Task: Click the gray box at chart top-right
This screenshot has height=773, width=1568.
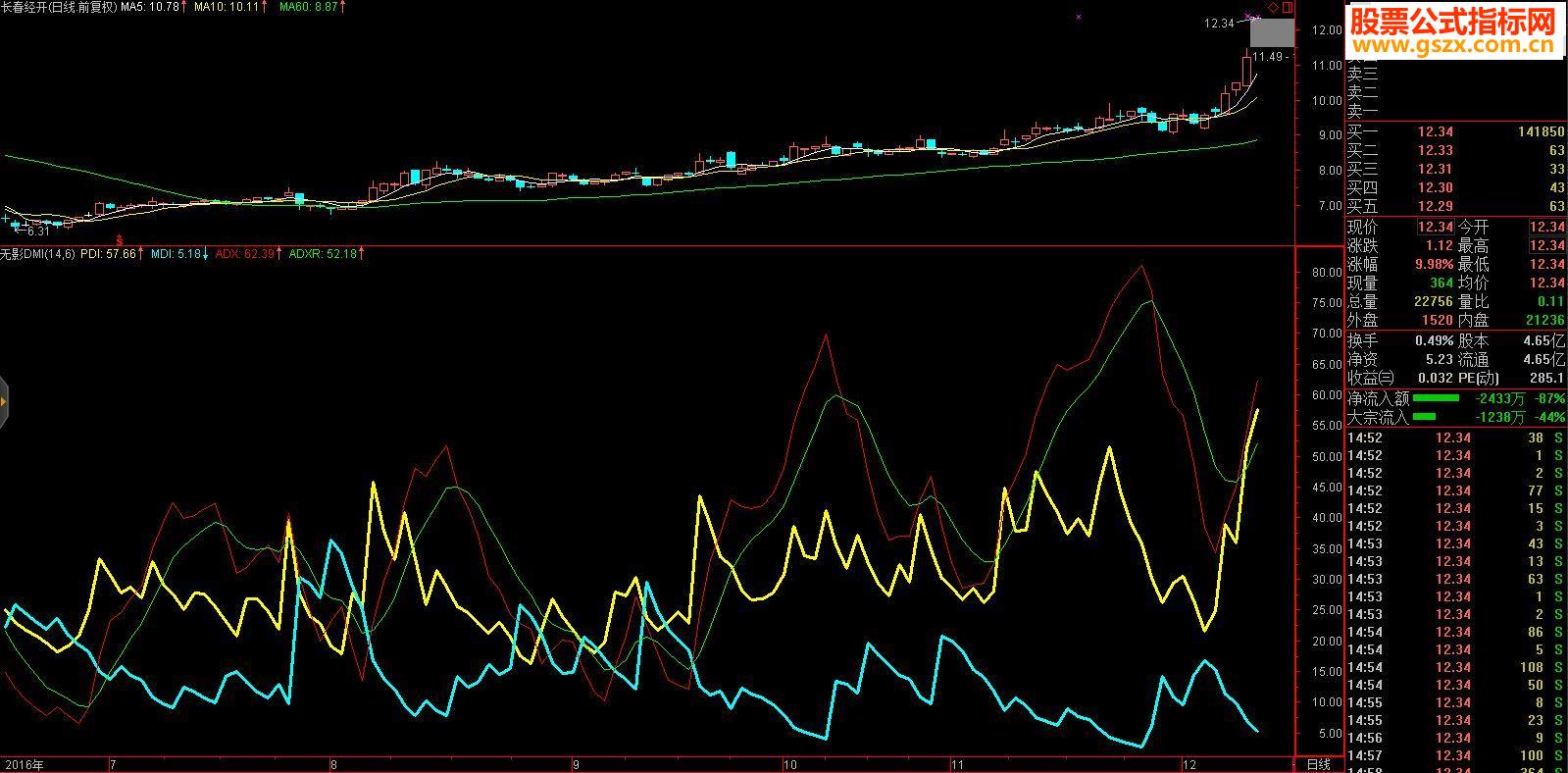Action: click(1272, 32)
